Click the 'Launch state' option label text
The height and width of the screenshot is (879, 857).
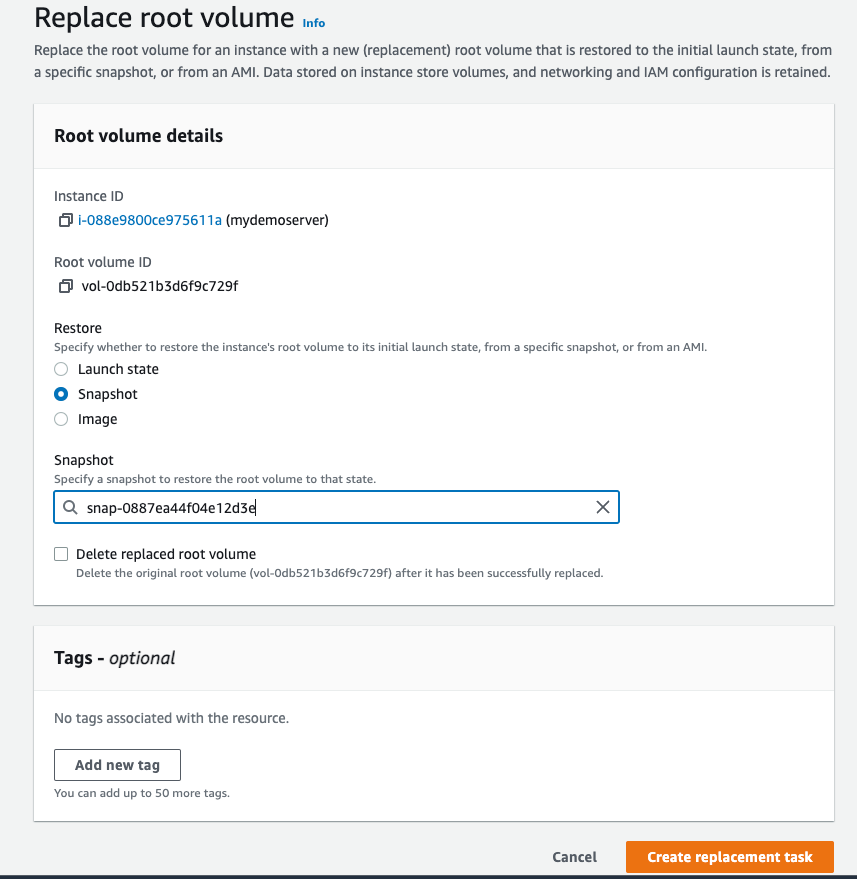pyautogui.click(x=118, y=369)
